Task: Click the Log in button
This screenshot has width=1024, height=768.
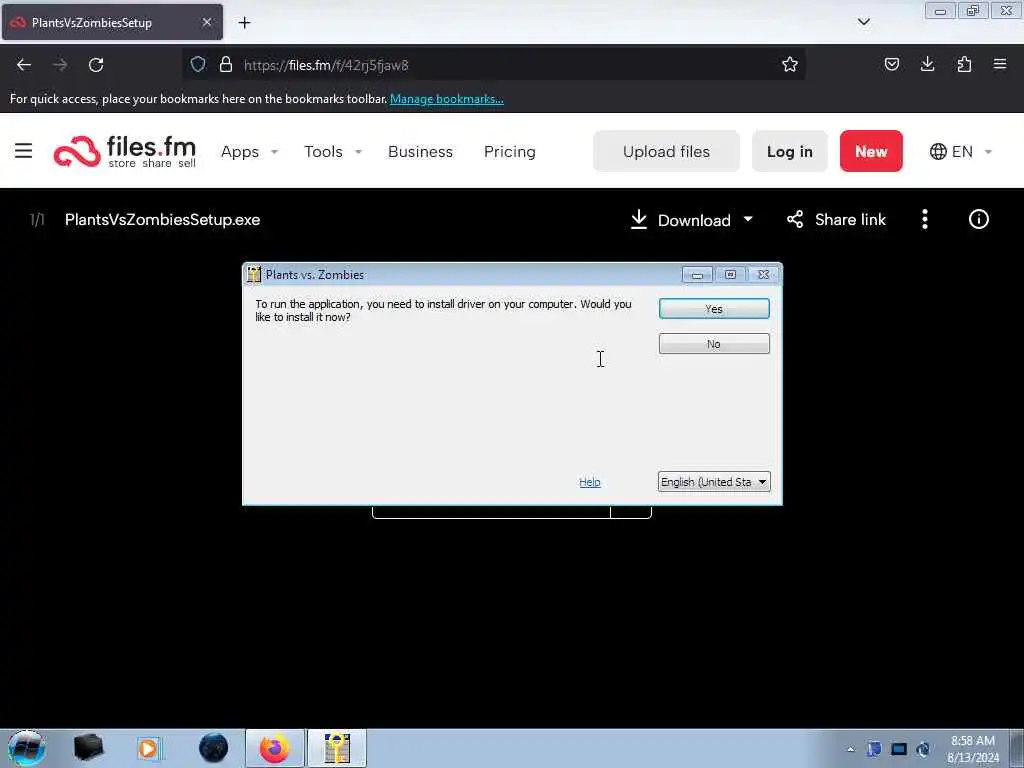Action: [x=790, y=151]
